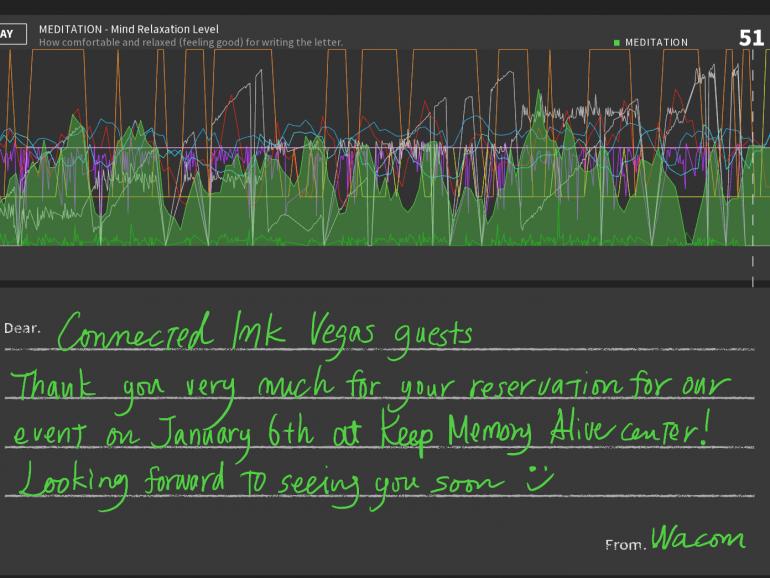Click the 'Dear.' label of the letter
Image resolution: width=770 pixels, height=578 pixels.
pos(22,328)
